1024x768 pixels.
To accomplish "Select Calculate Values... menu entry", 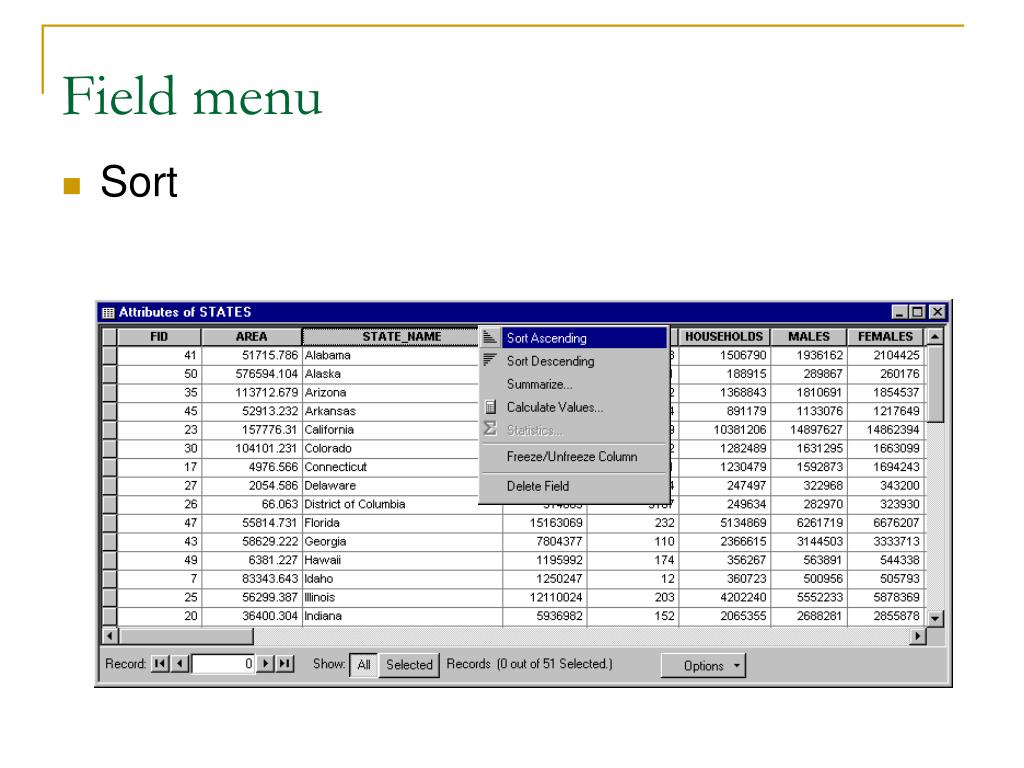I will [574, 408].
